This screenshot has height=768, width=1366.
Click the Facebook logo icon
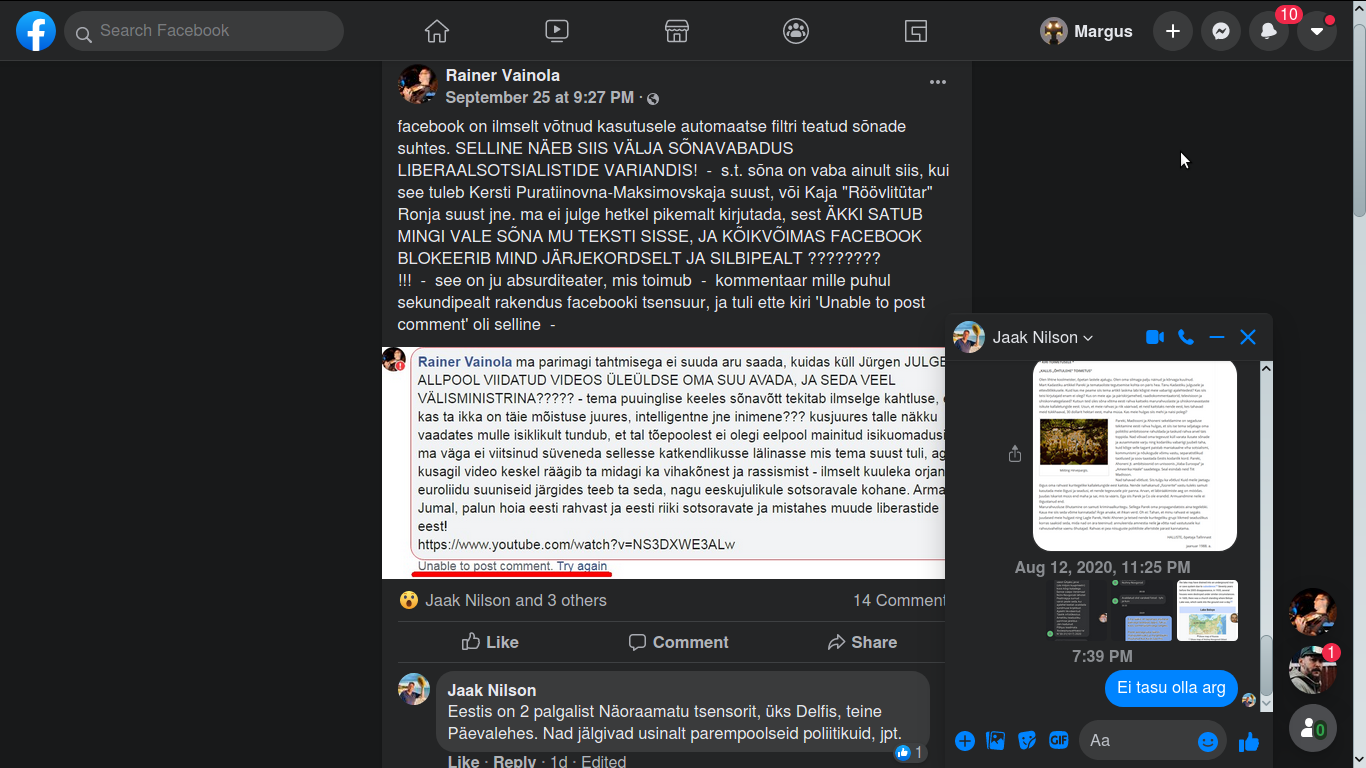click(36, 31)
